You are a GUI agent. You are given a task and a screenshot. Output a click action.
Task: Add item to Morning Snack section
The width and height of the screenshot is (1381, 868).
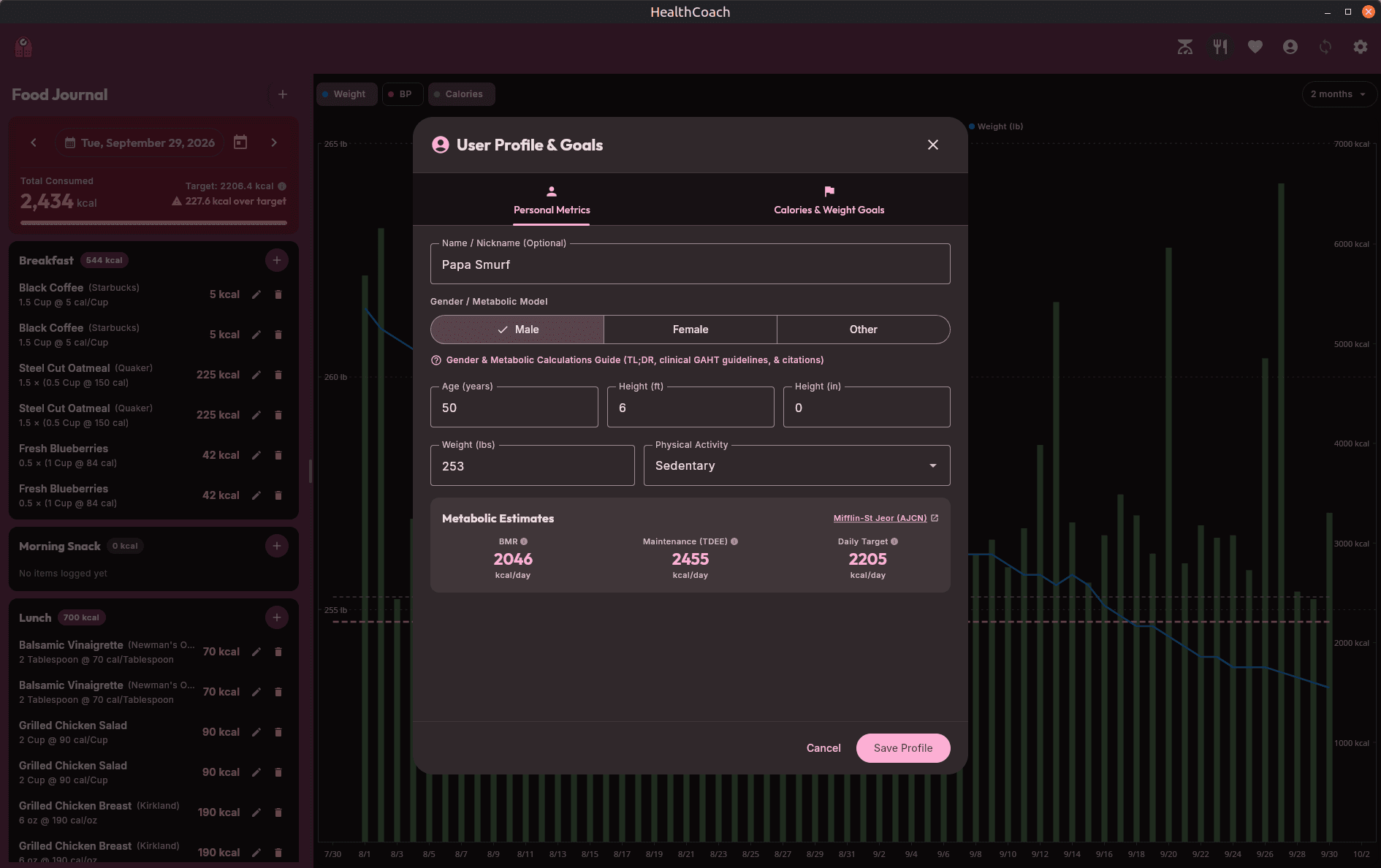(277, 546)
